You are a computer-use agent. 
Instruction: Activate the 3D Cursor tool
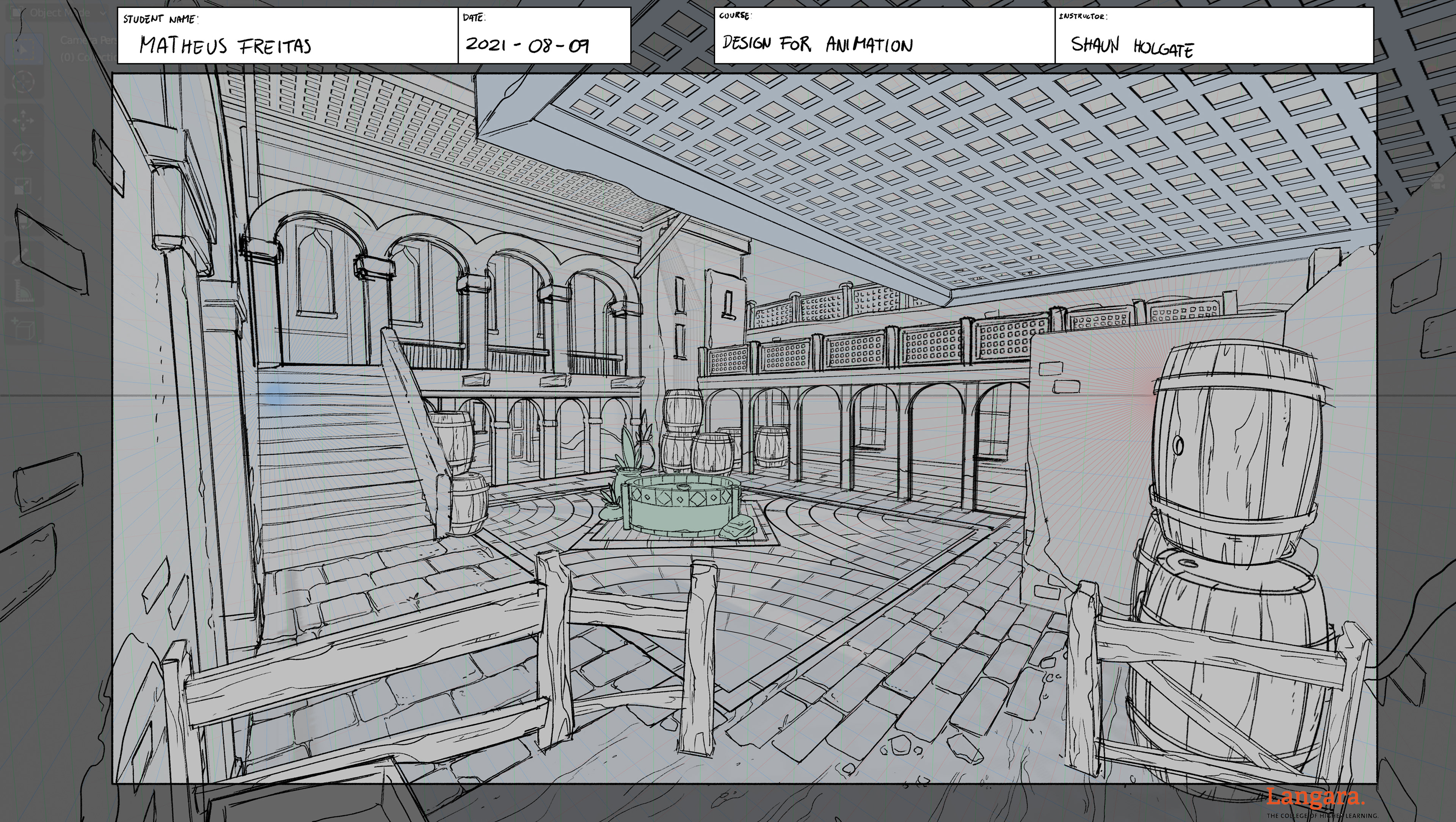(x=23, y=82)
